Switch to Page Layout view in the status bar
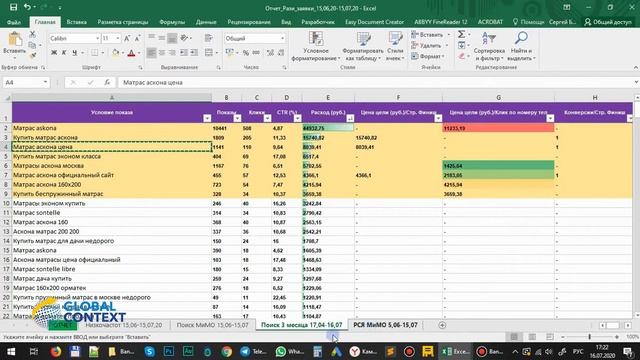 [532, 337]
